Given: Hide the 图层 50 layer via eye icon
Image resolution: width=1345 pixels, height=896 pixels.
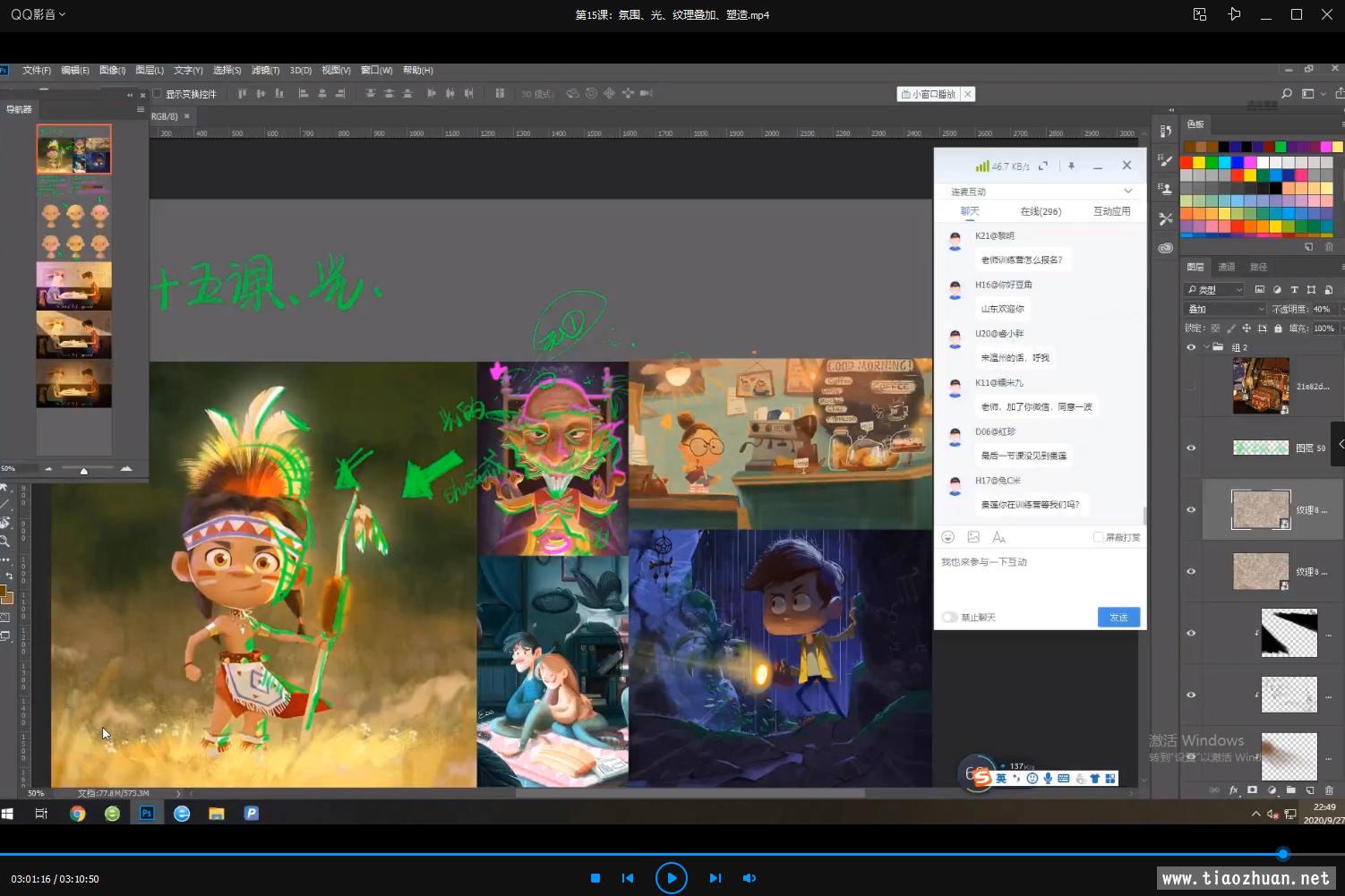Looking at the screenshot, I should pos(1191,448).
